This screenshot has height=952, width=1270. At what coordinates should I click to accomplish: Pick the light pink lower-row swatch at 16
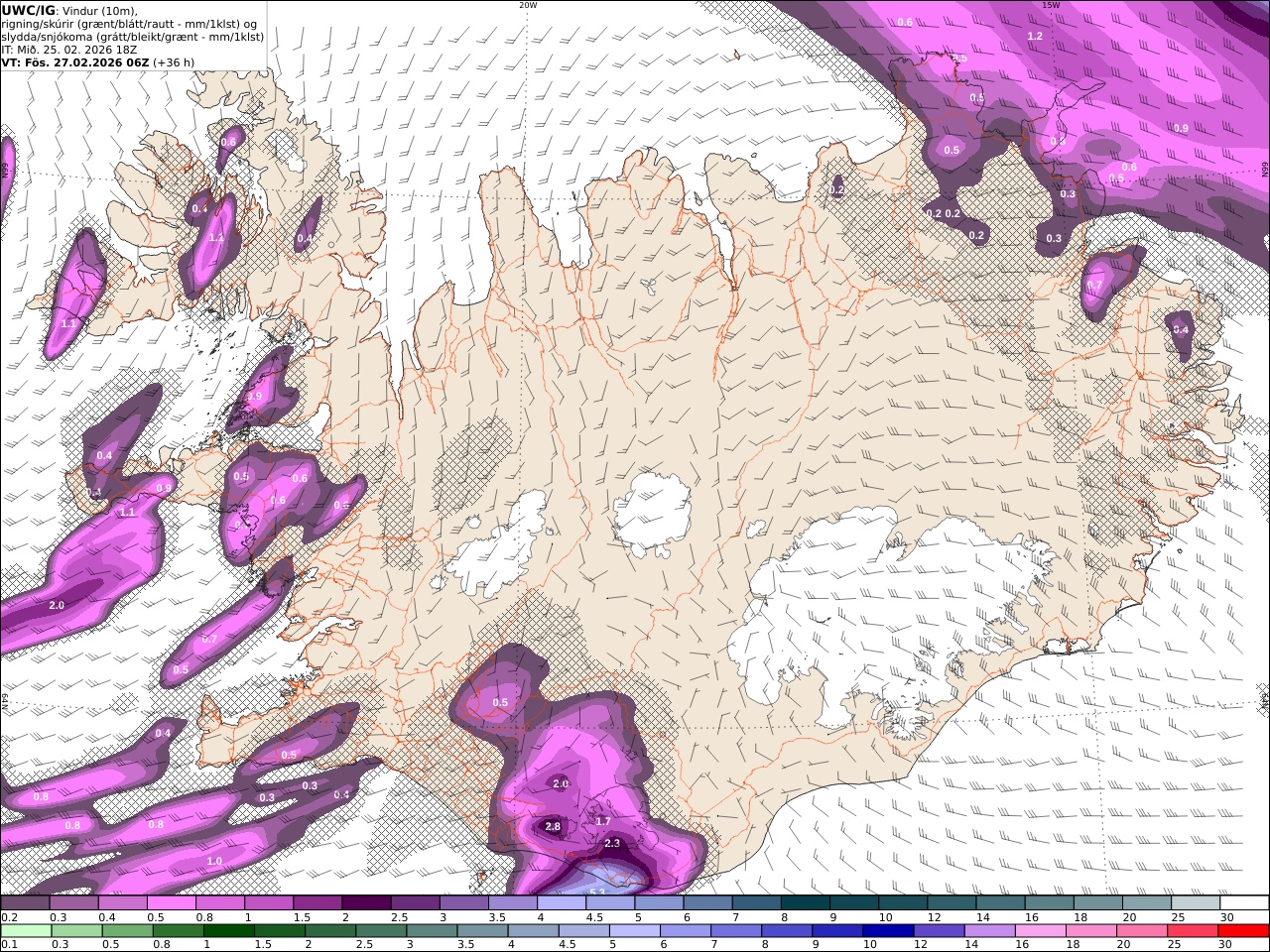click(1042, 931)
